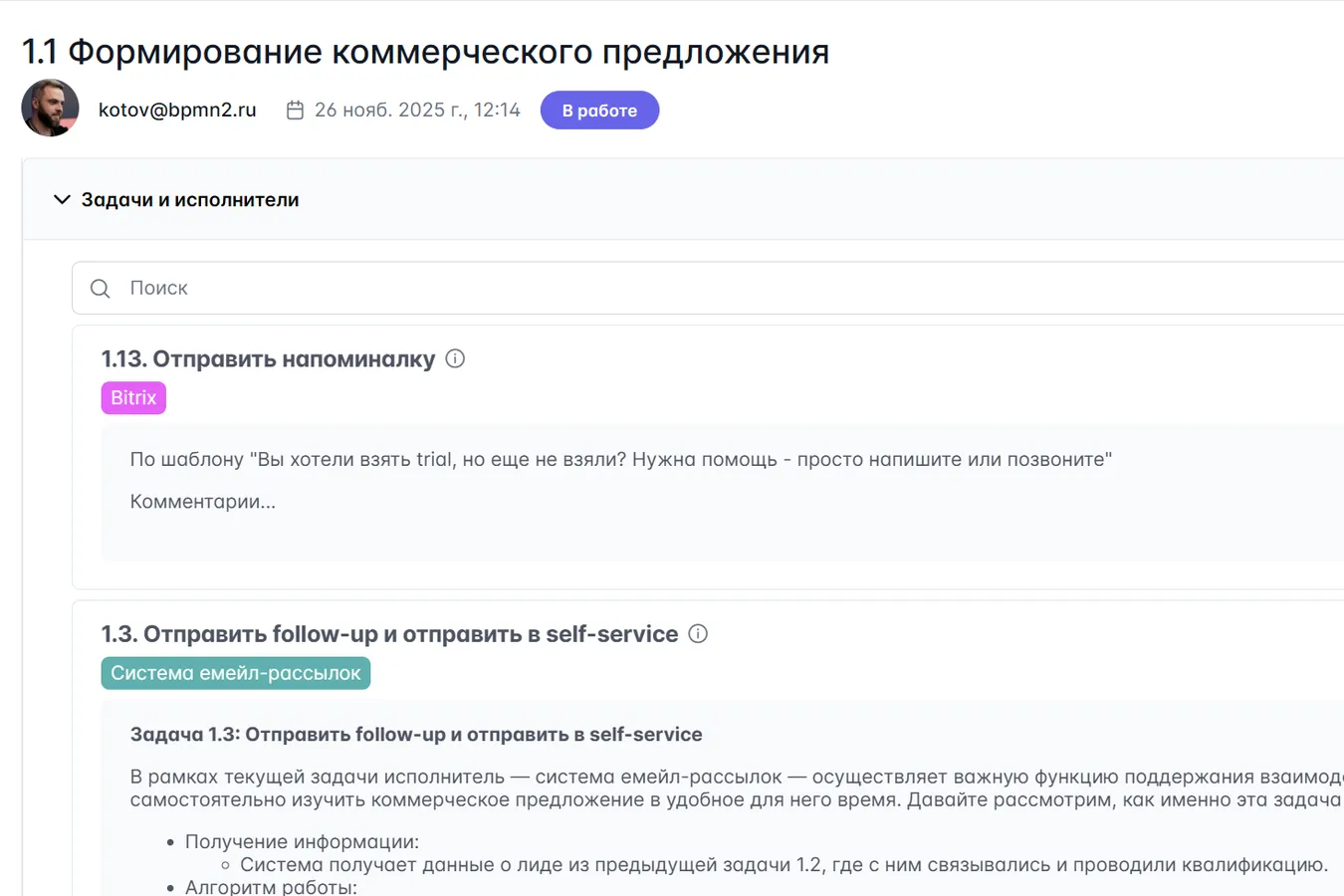Click the teal "Система емейл-рассылок" tag
The image size is (1344, 896).
235,673
